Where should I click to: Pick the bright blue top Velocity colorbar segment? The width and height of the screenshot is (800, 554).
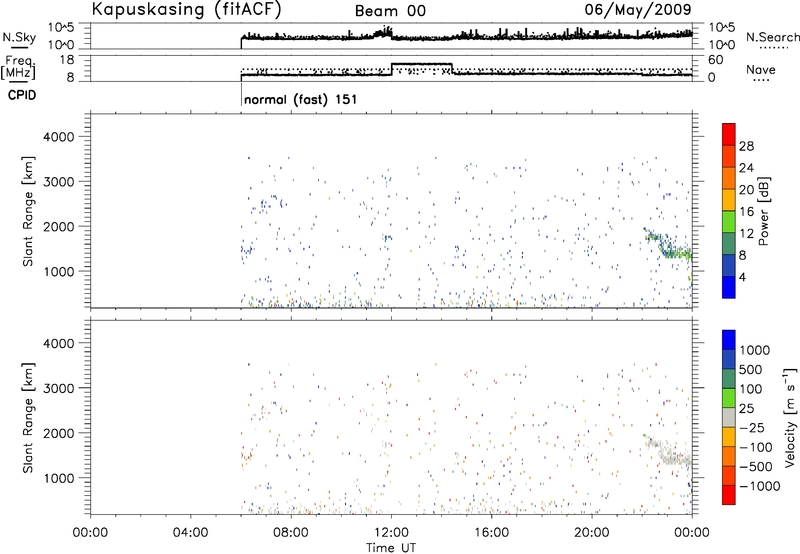coord(729,340)
